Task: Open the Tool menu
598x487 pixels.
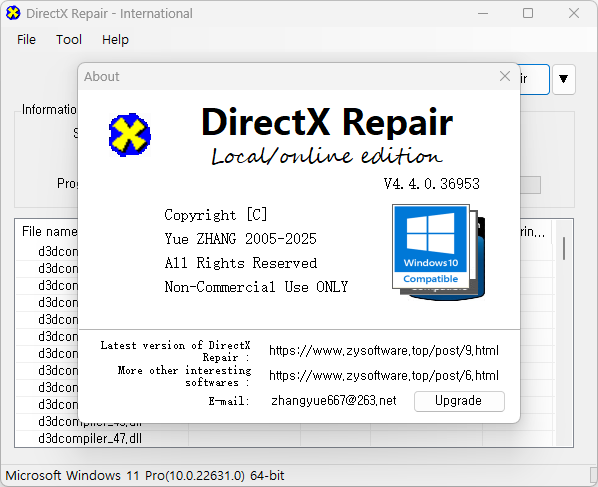Action: tap(69, 39)
